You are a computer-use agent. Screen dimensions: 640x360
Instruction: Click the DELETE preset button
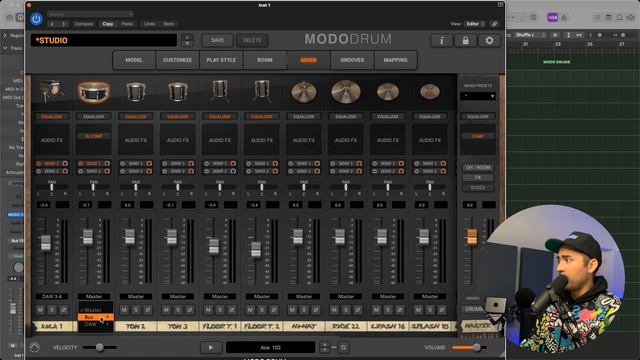[252, 40]
